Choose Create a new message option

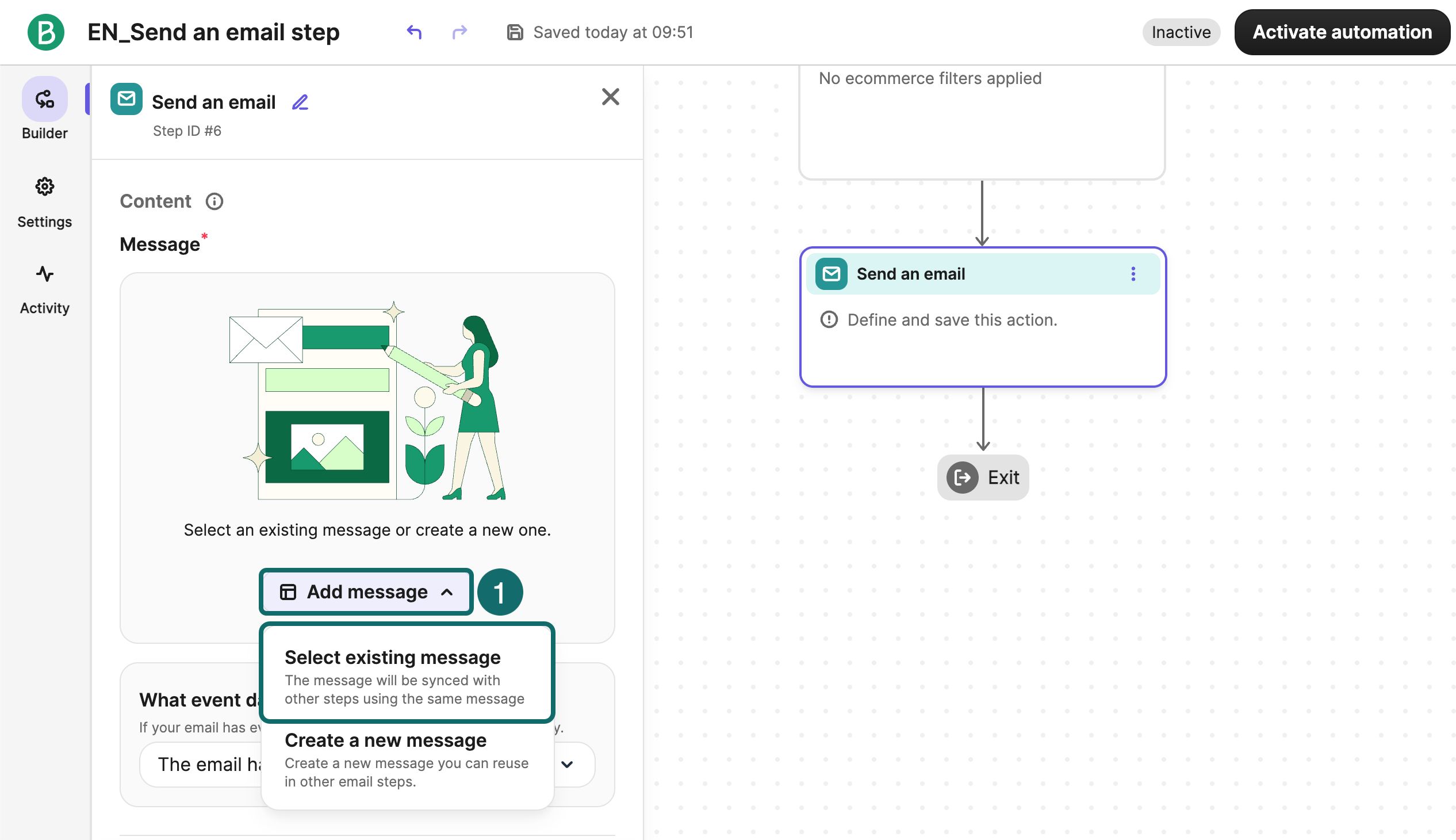click(407, 759)
